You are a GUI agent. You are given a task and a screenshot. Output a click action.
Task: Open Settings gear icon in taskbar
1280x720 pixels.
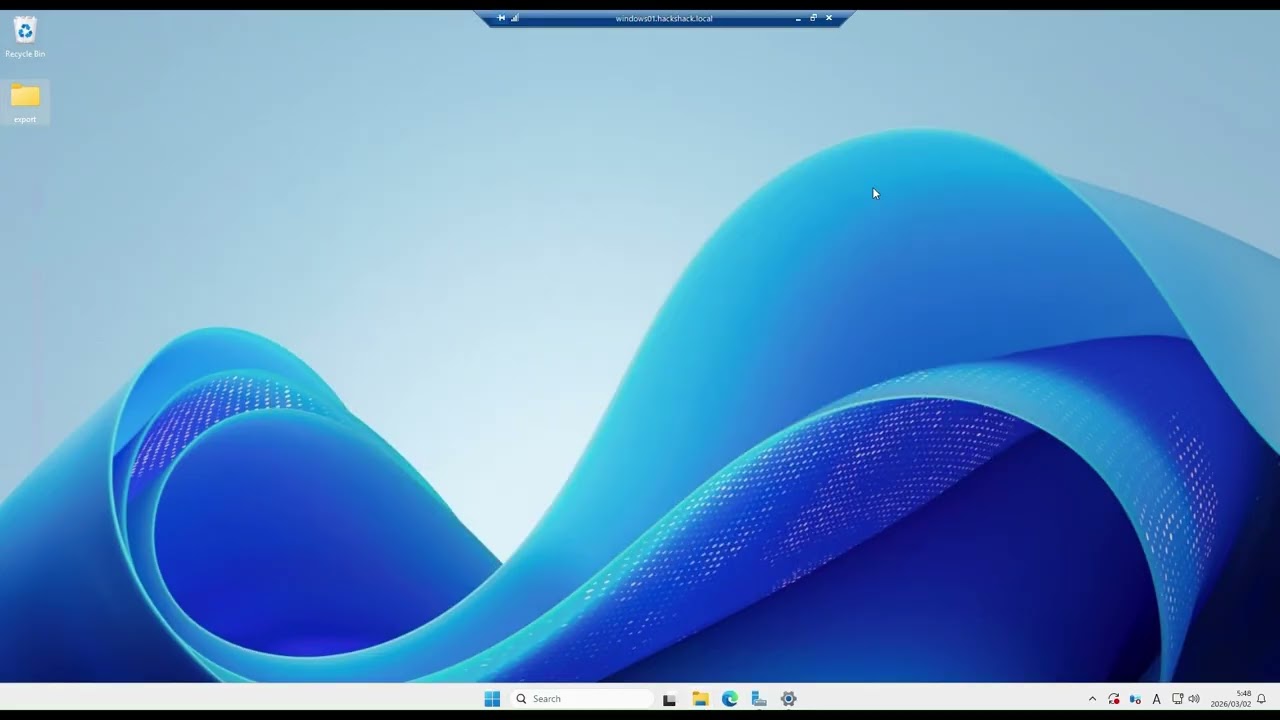coord(788,699)
